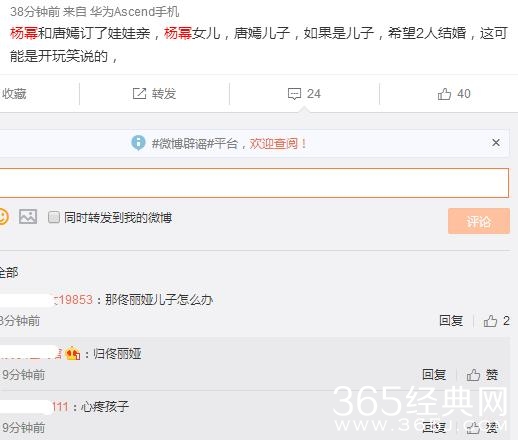Click the blue info icon in the notice bar
Image resolution: width=518 pixels, height=440 pixels.
(x=138, y=143)
